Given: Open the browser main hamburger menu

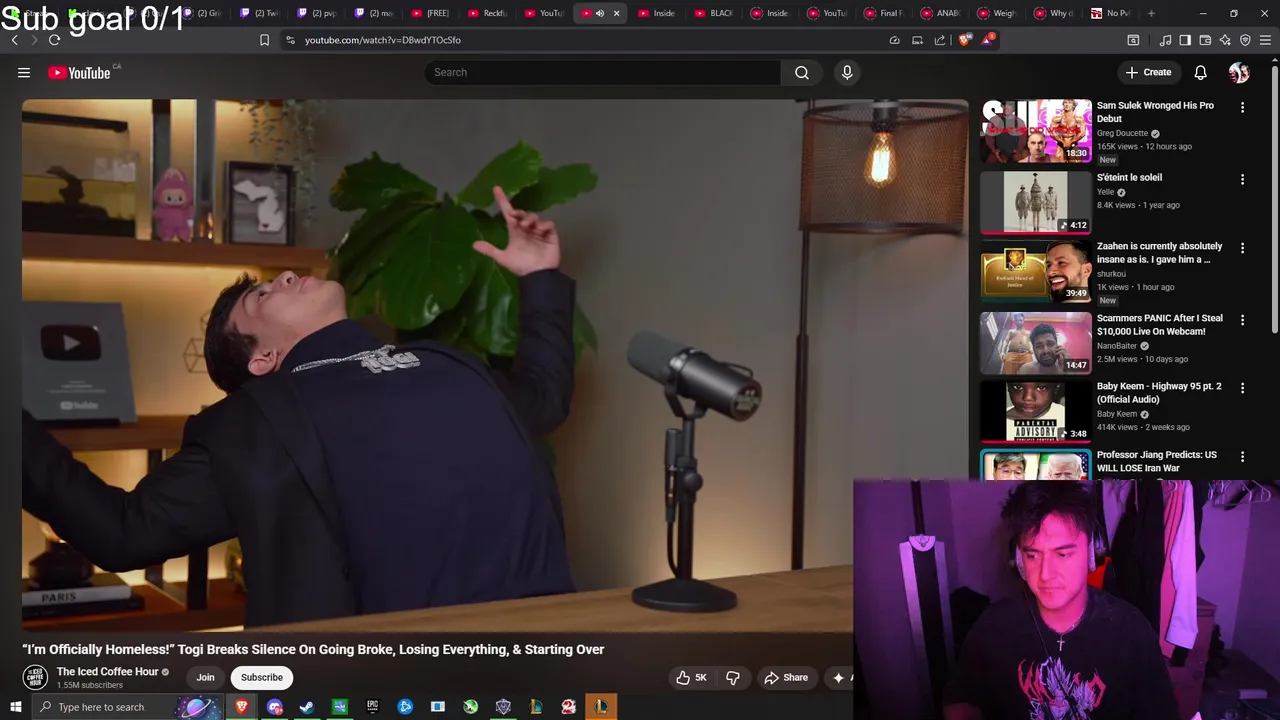Looking at the screenshot, I should pyautogui.click(x=1266, y=40).
